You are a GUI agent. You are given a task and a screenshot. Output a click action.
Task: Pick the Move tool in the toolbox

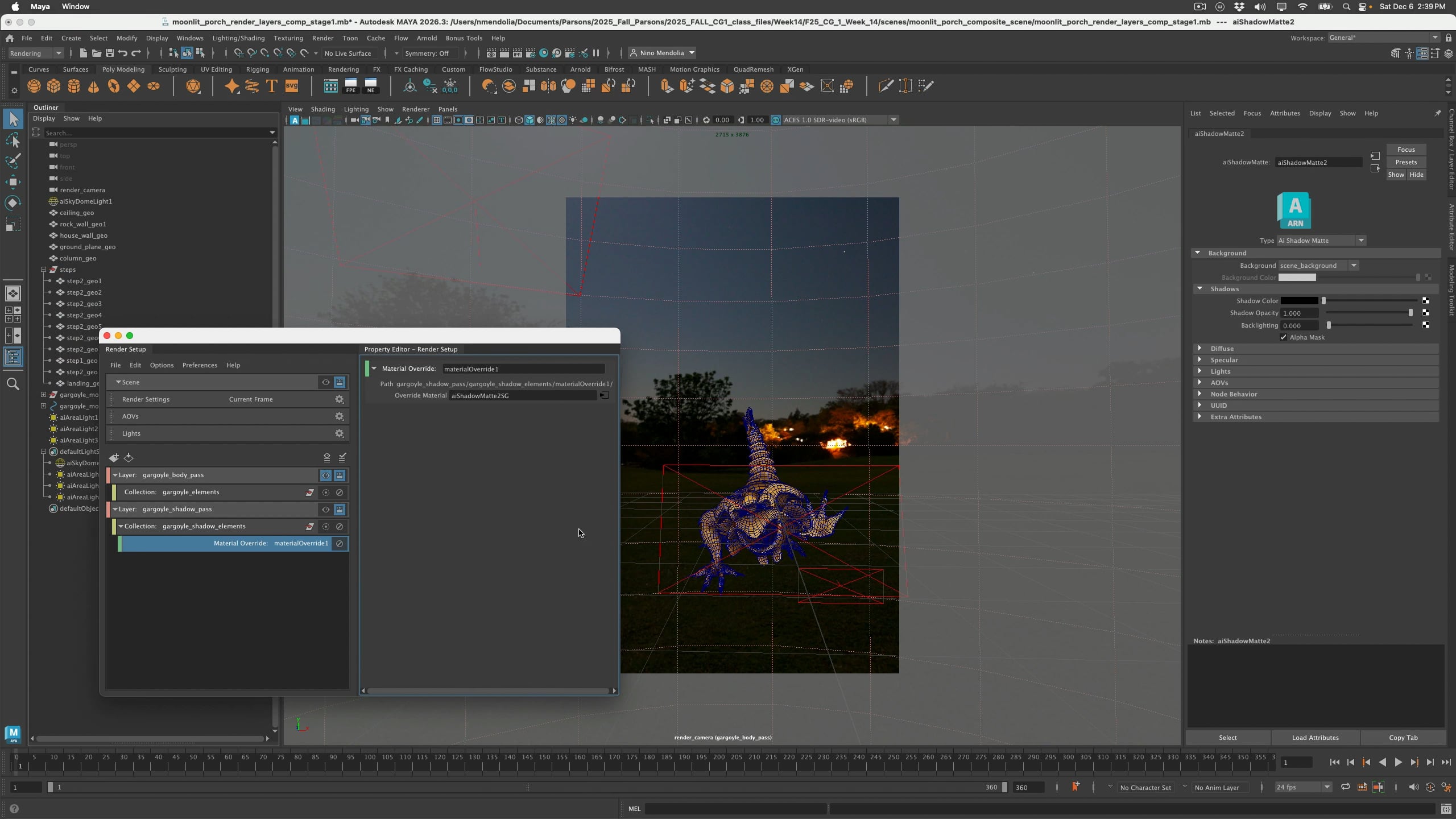13,182
